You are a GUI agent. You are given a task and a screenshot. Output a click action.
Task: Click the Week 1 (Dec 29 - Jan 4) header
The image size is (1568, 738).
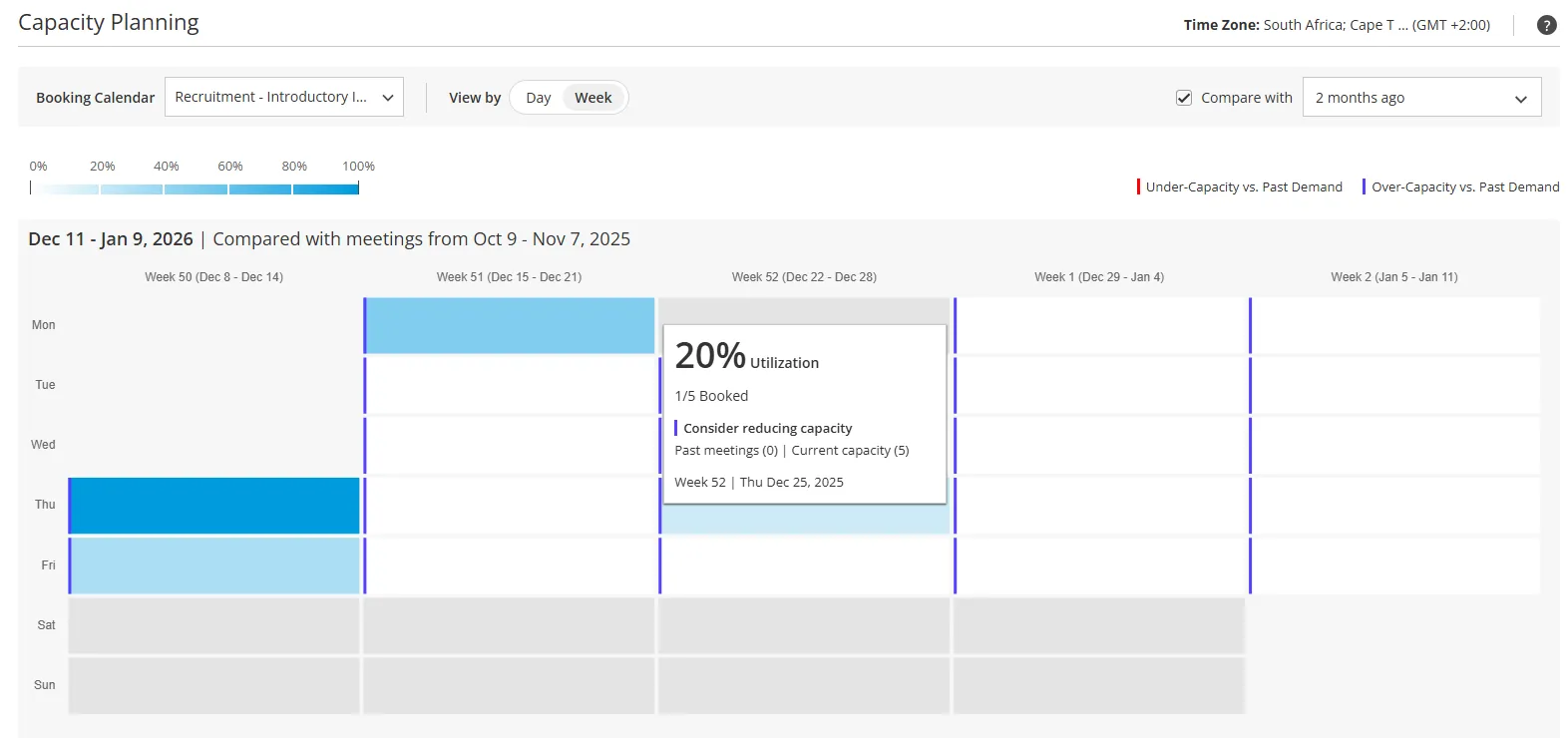(x=1099, y=277)
